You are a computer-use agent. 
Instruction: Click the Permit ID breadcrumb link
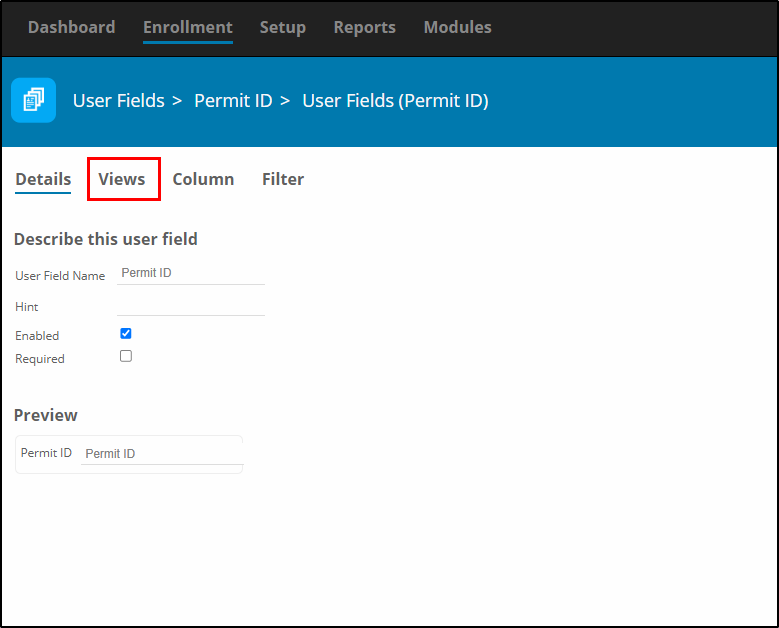[233, 101]
